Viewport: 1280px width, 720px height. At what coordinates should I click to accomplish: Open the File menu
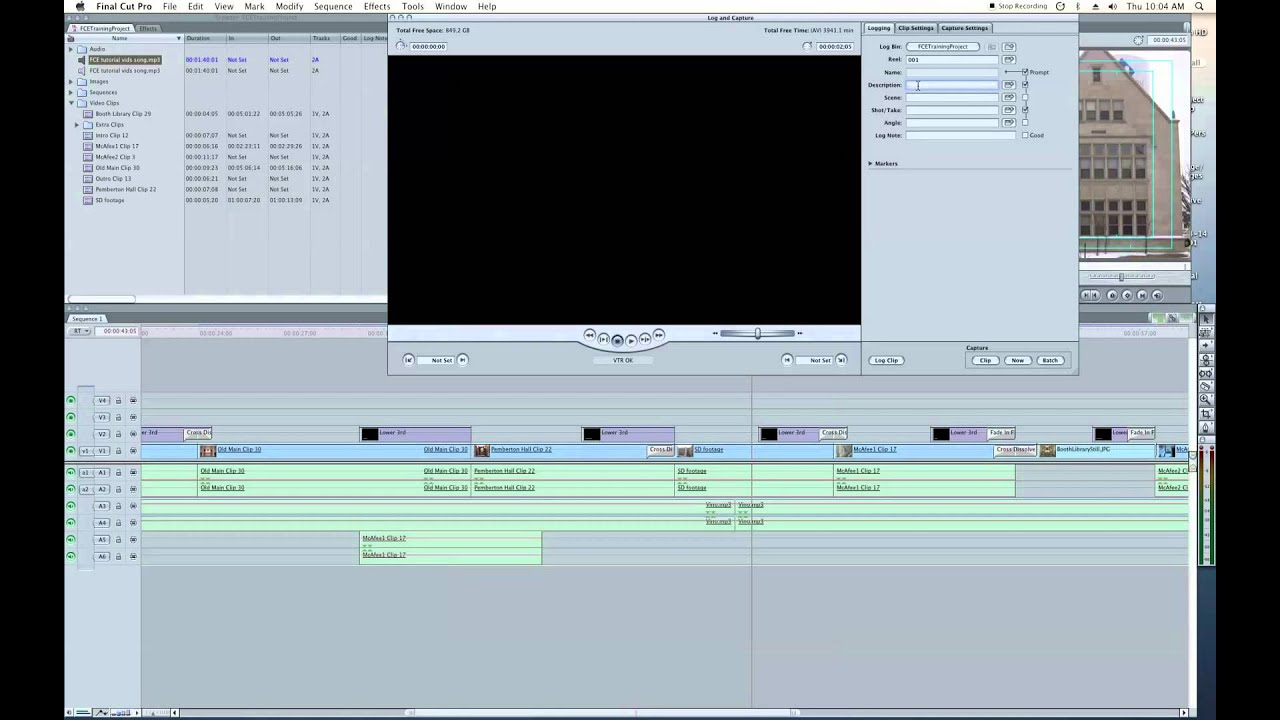point(170,6)
